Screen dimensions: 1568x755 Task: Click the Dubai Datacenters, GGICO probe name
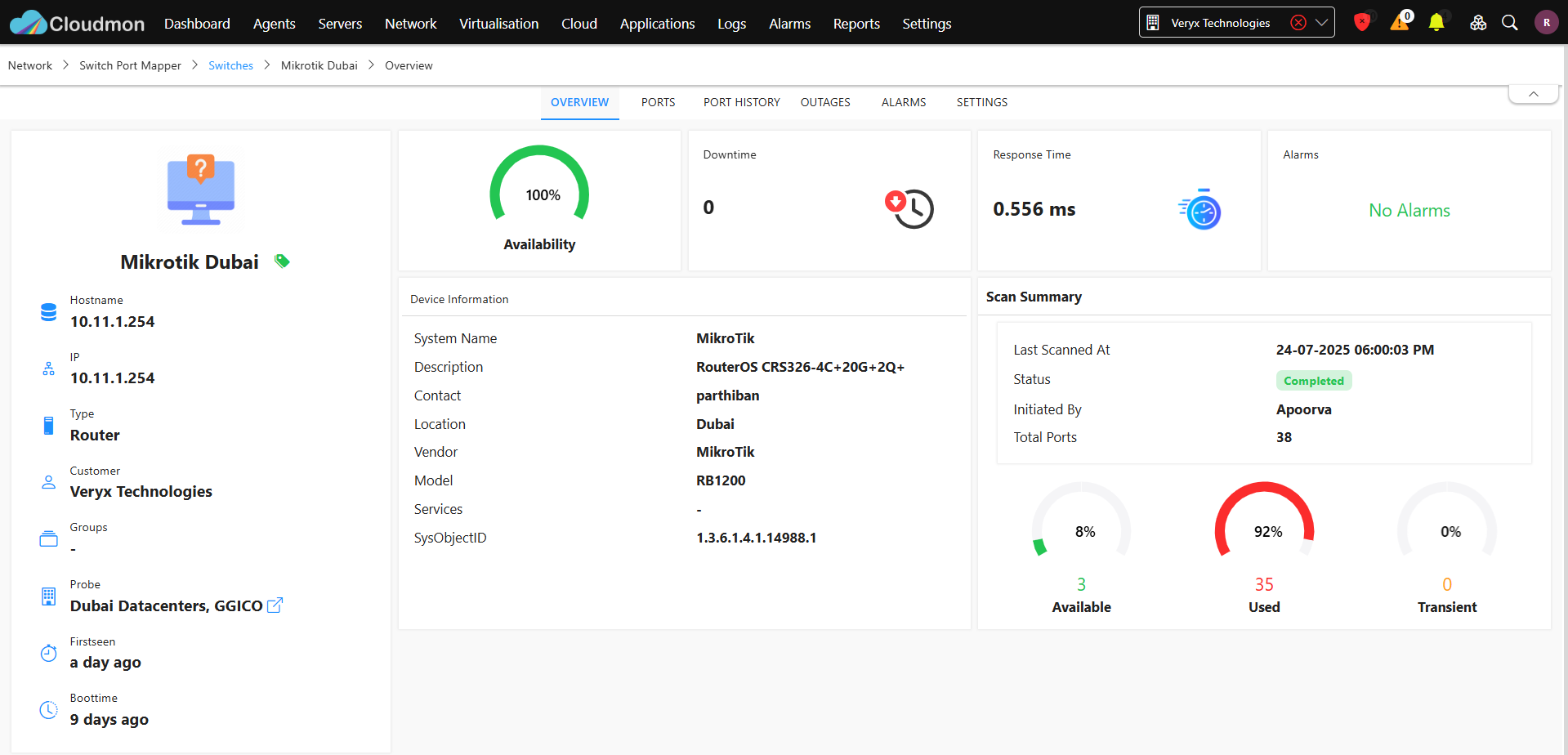pos(167,606)
